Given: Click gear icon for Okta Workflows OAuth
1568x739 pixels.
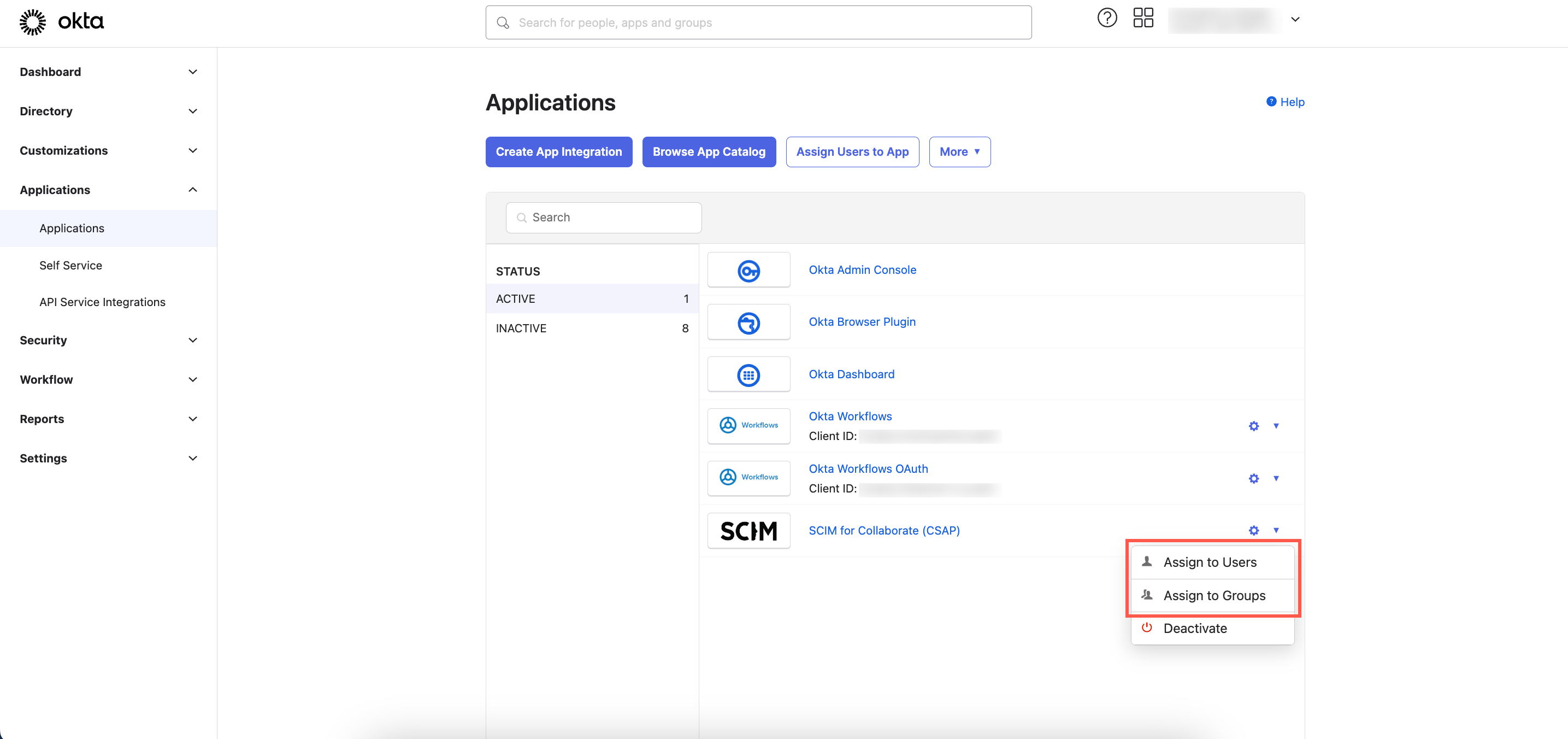Looking at the screenshot, I should pos(1253,478).
